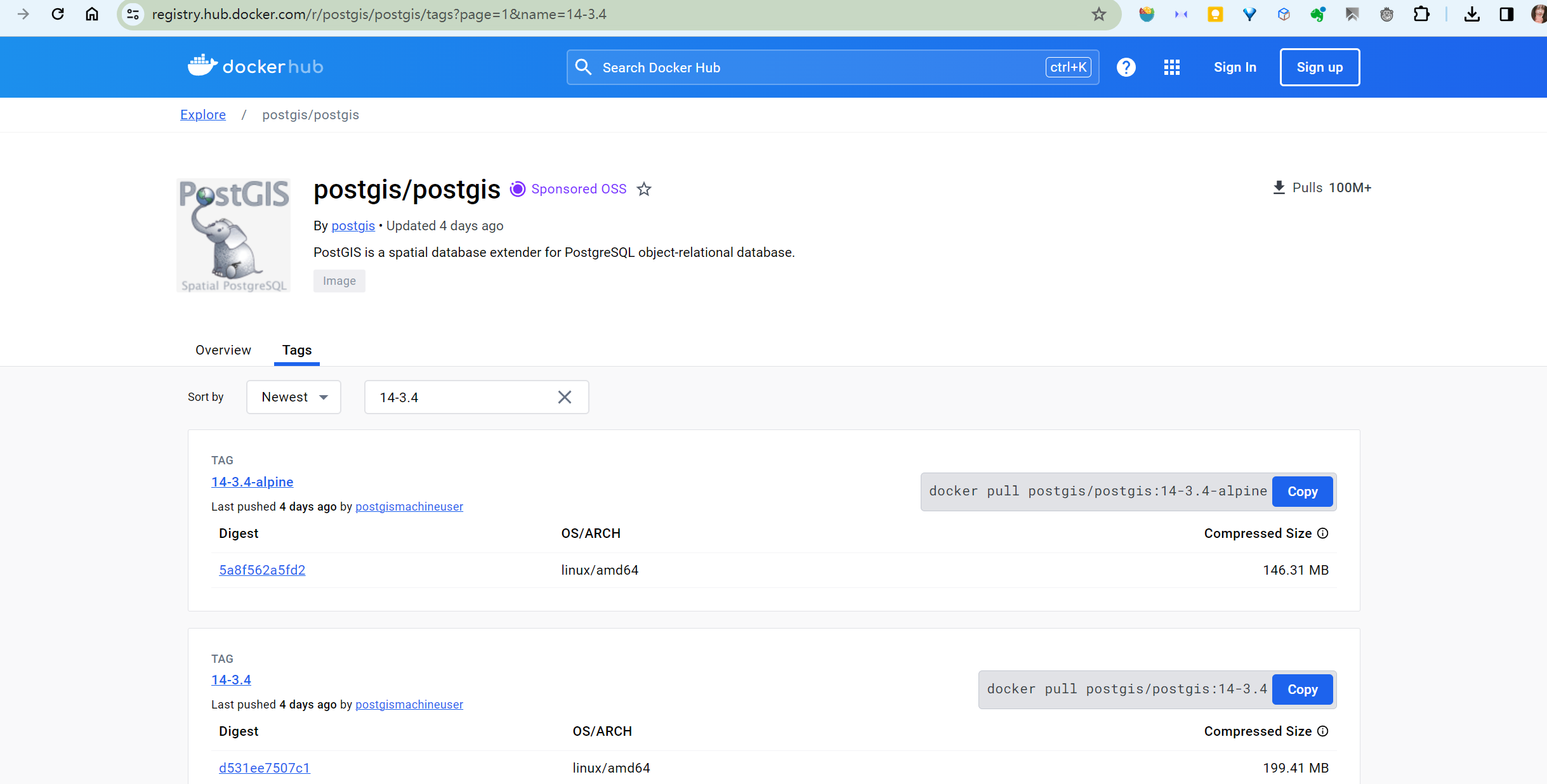Switch to the Overview tab
This screenshot has height=784, width=1547.
[223, 350]
